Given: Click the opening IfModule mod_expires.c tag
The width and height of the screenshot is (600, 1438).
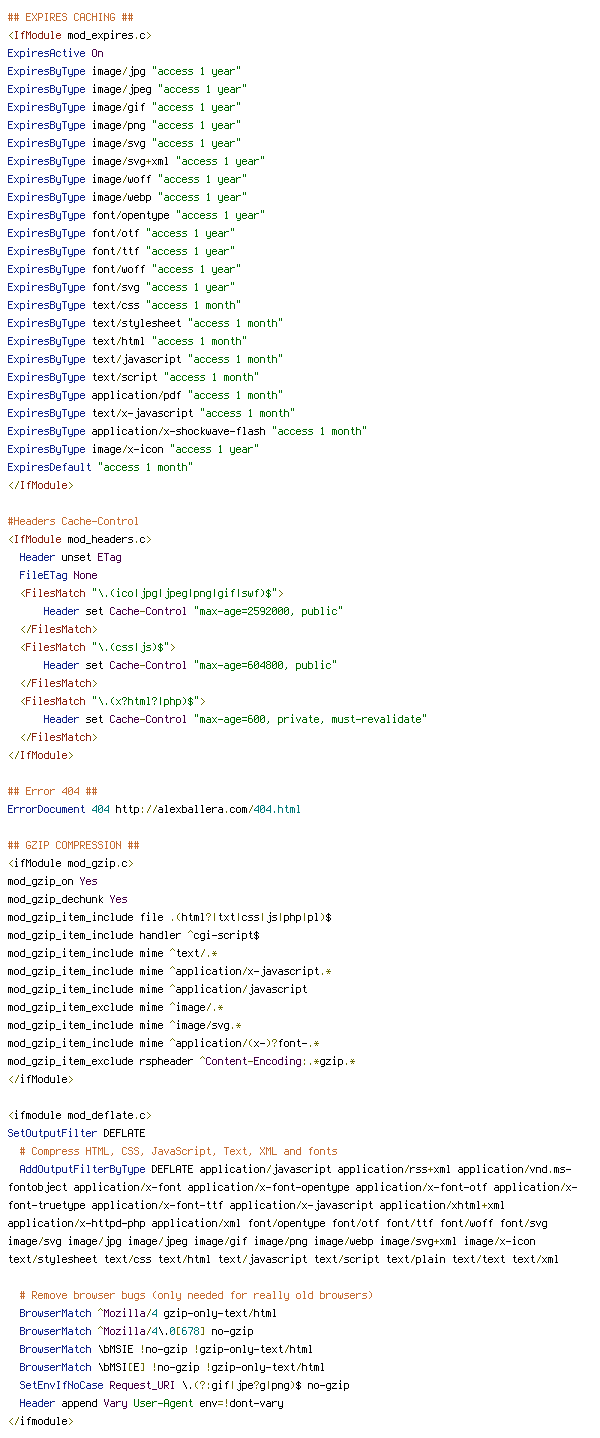Looking at the screenshot, I should [x=79, y=35].
